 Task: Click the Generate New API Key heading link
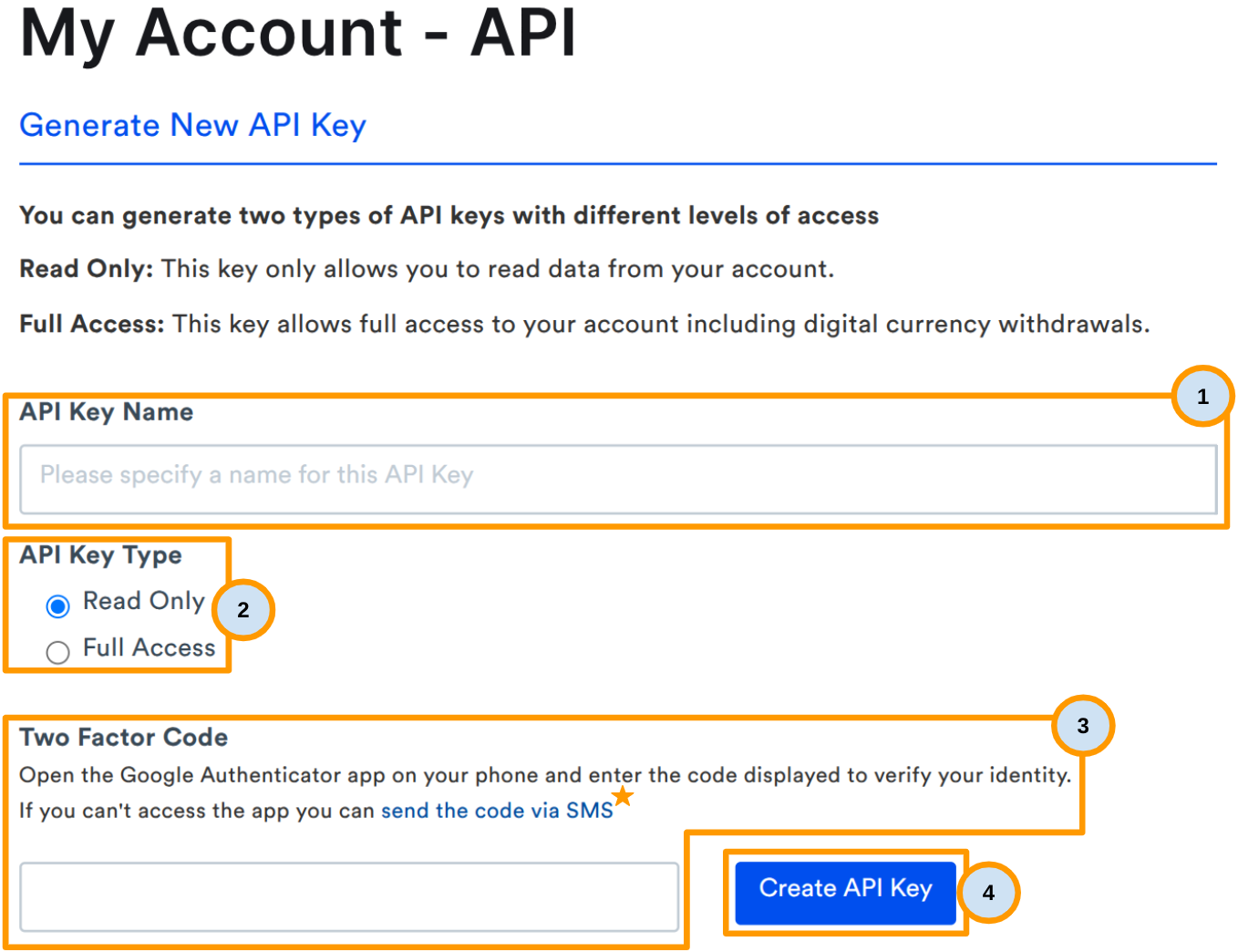[192, 126]
